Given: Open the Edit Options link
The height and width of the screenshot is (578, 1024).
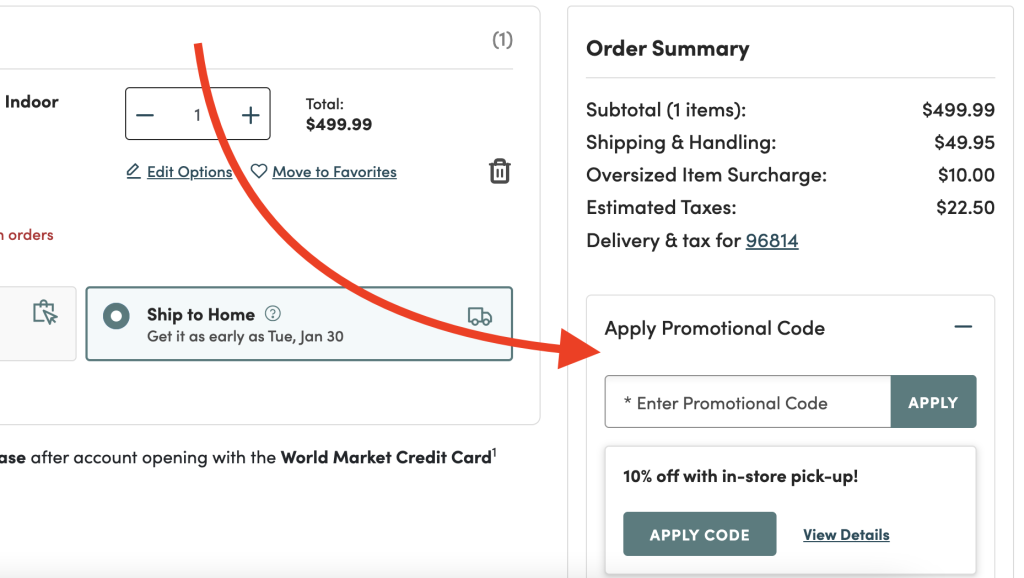Looking at the screenshot, I should (189, 172).
